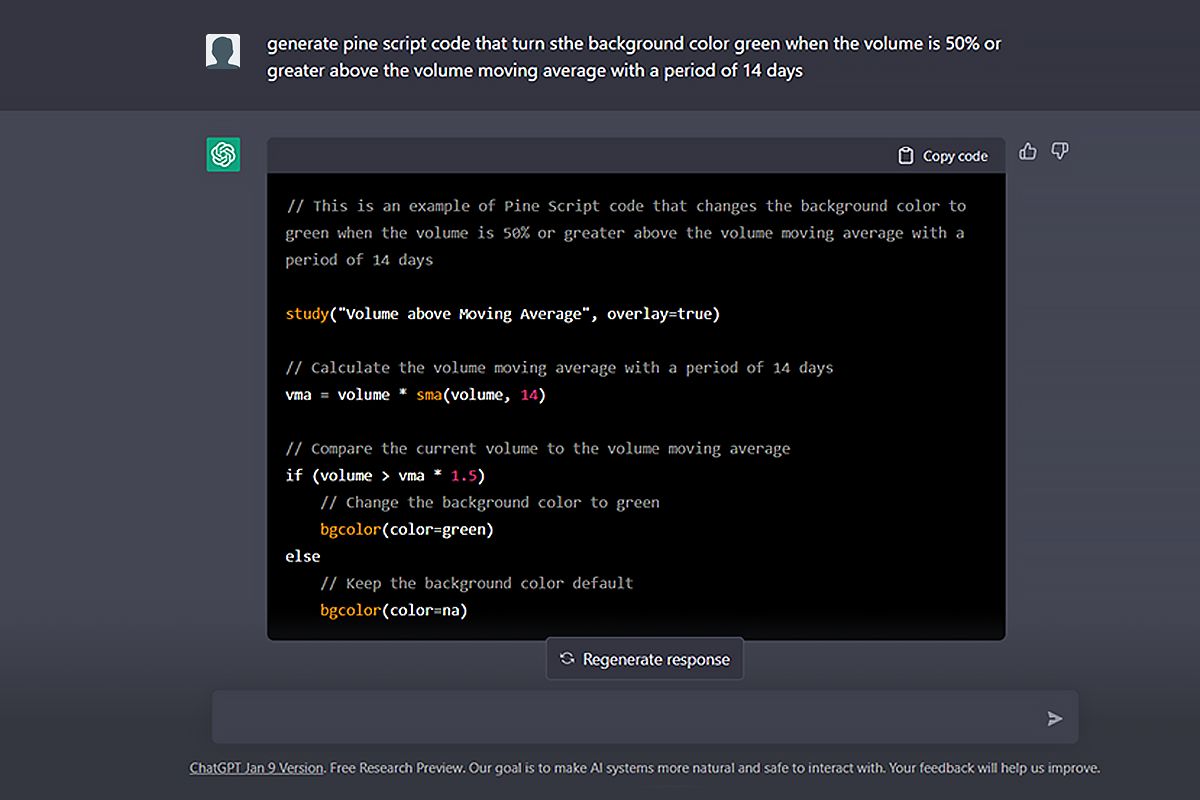1200x800 pixels.
Task: Click the user avatar icon
Action: [223, 51]
